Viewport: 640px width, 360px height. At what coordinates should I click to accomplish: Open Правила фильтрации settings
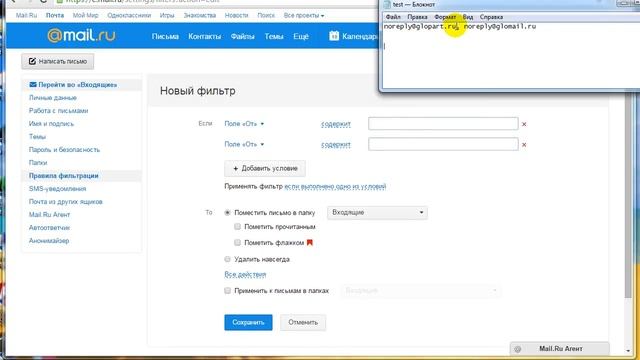click(x=63, y=176)
